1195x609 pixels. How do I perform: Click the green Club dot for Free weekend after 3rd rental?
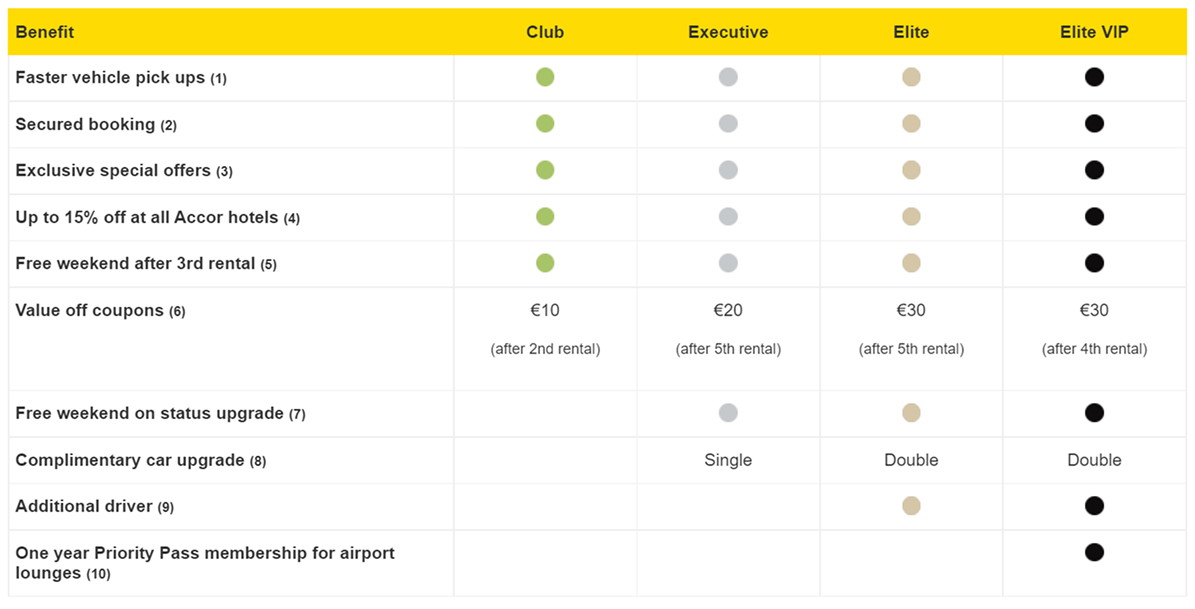pyautogui.click(x=545, y=263)
